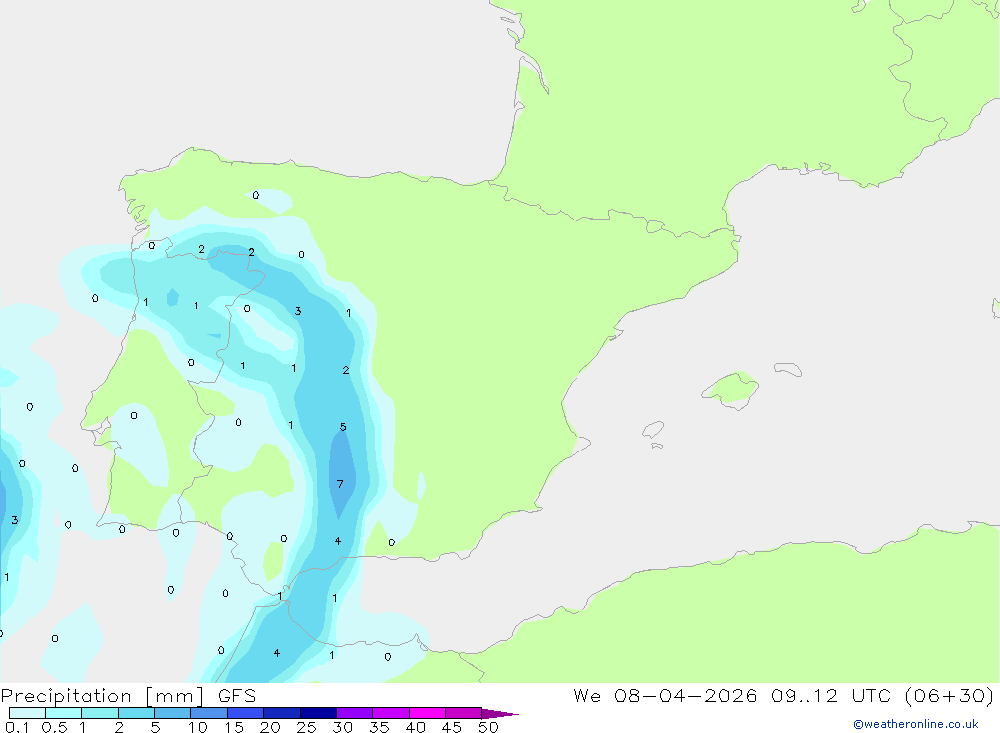
Task: Select the 5–10 mm legend swatch
Action: point(172,713)
